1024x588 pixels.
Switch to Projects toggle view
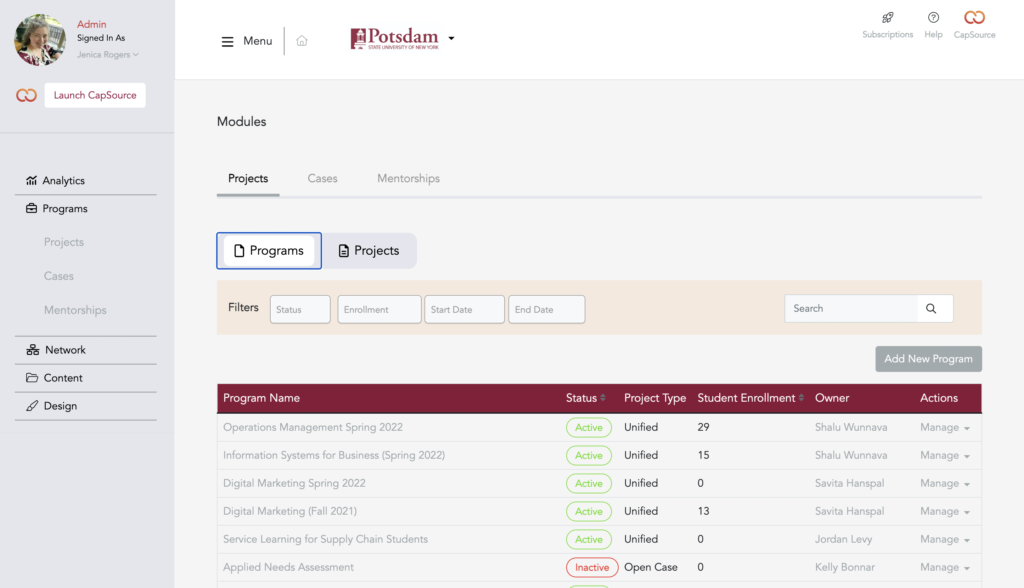369,251
